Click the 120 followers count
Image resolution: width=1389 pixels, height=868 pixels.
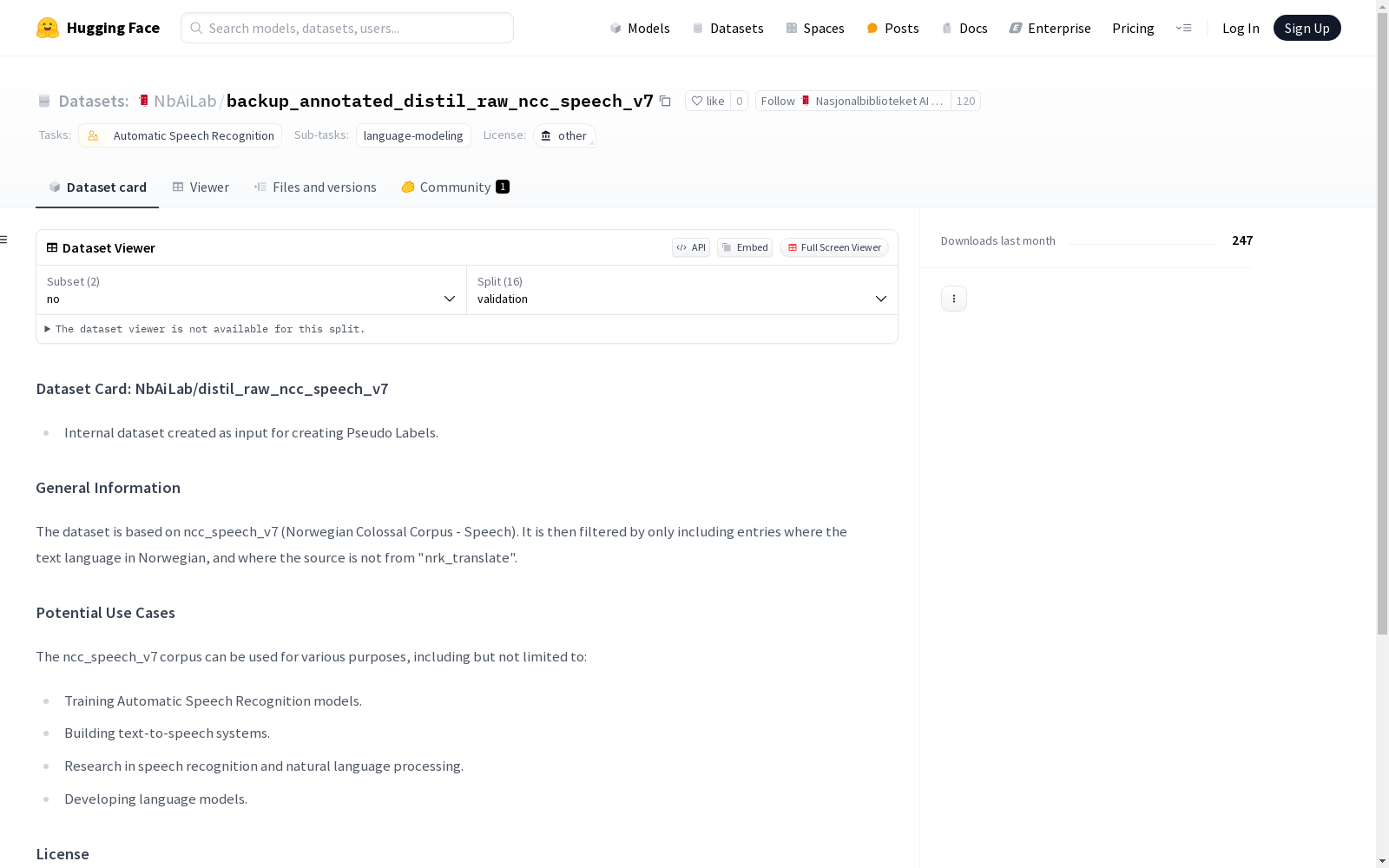coord(965,101)
